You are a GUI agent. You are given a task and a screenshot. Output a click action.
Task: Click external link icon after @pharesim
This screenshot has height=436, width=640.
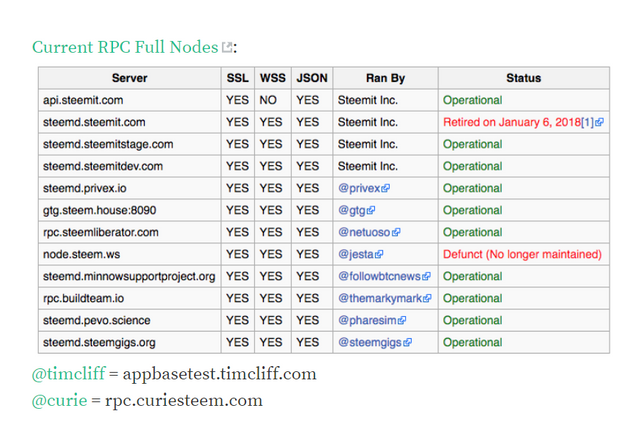pyautogui.click(x=402, y=320)
